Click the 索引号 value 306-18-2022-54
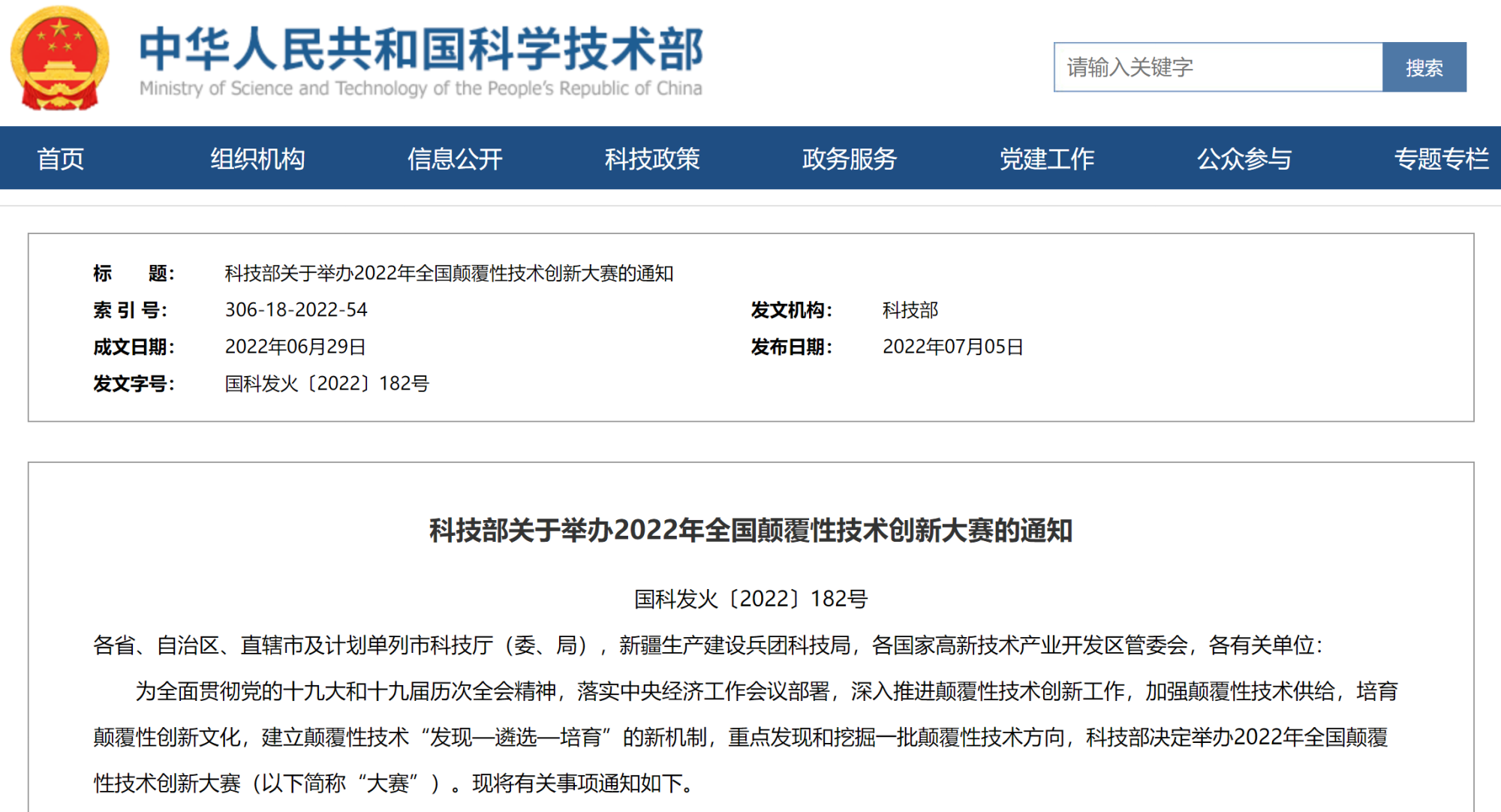 click(x=296, y=309)
